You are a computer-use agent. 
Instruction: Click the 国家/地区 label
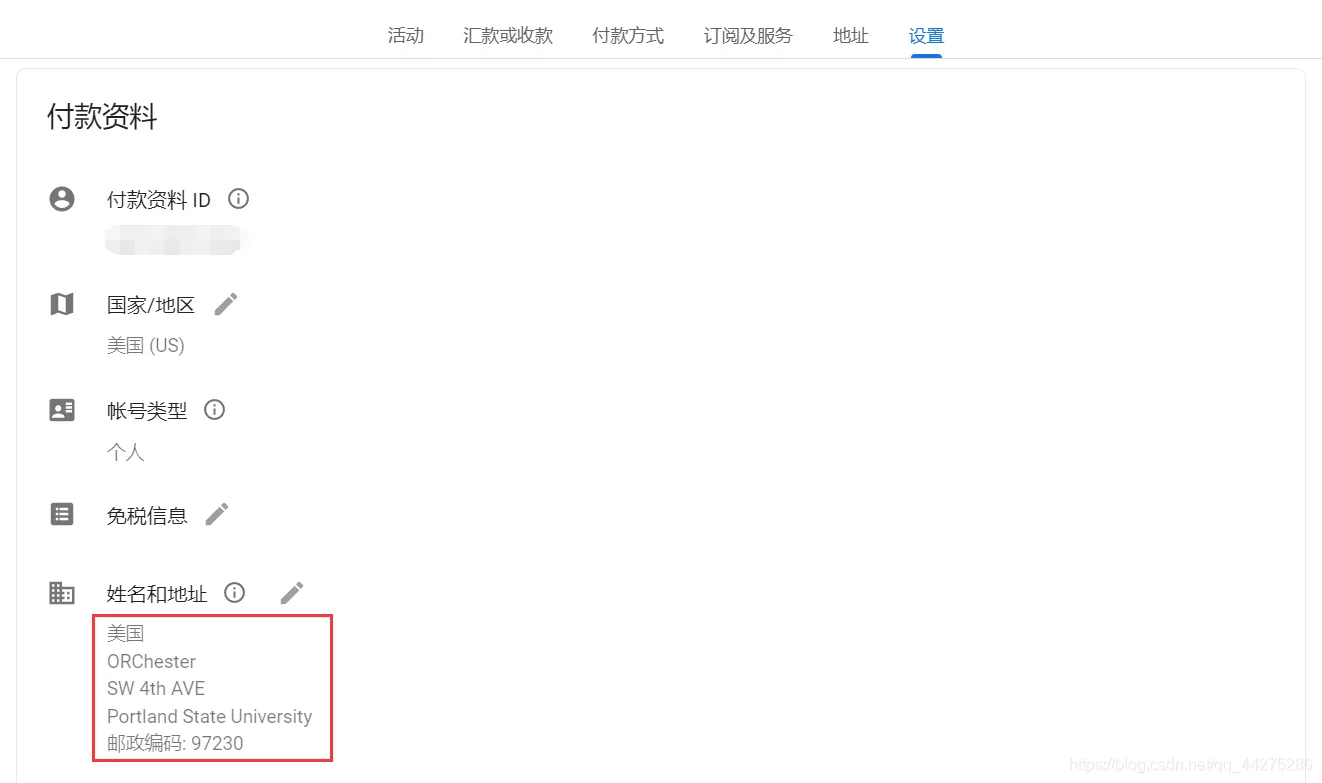click(151, 305)
